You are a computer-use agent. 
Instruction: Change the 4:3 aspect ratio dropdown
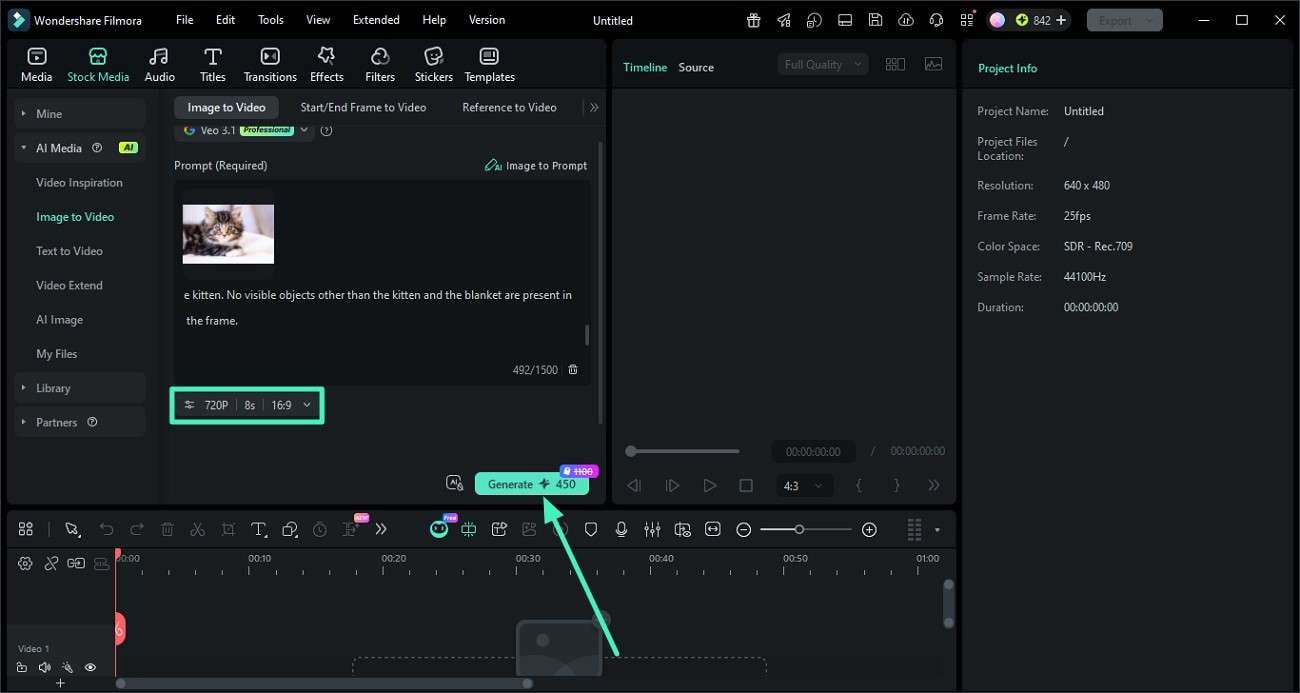[x=804, y=485]
